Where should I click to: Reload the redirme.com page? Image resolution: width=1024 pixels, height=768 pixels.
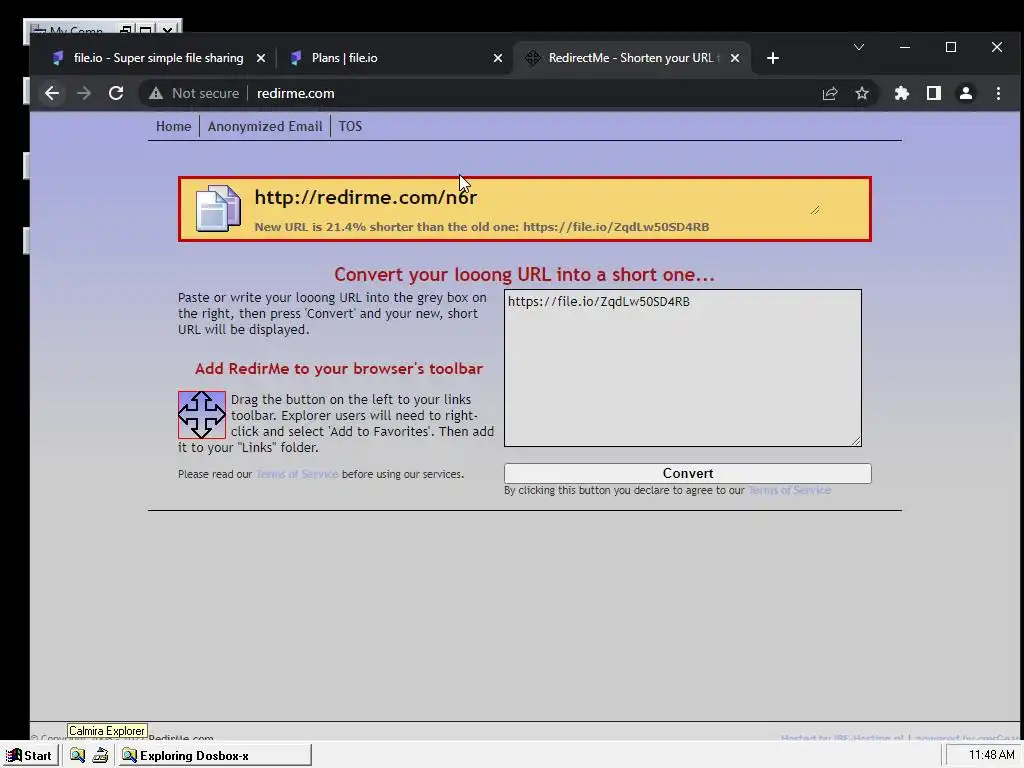coord(116,93)
